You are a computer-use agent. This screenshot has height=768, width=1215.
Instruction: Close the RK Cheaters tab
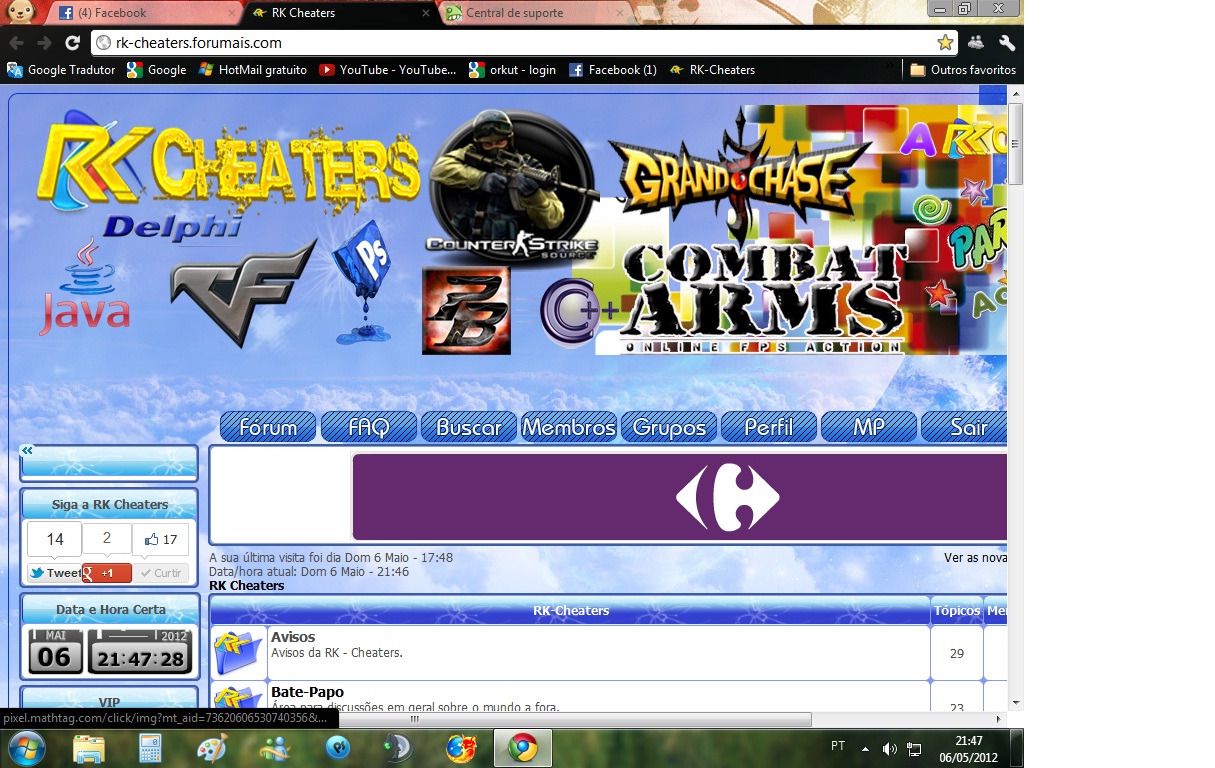coord(424,13)
